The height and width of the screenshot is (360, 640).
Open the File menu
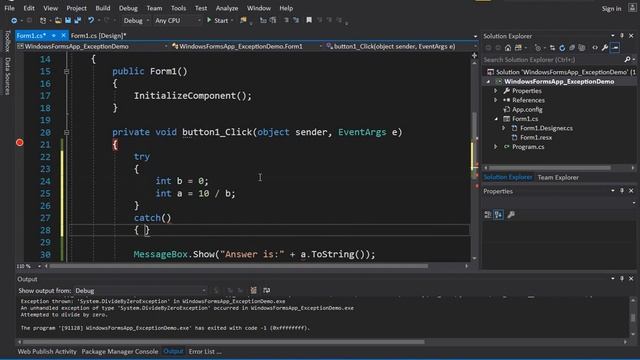point(9,8)
